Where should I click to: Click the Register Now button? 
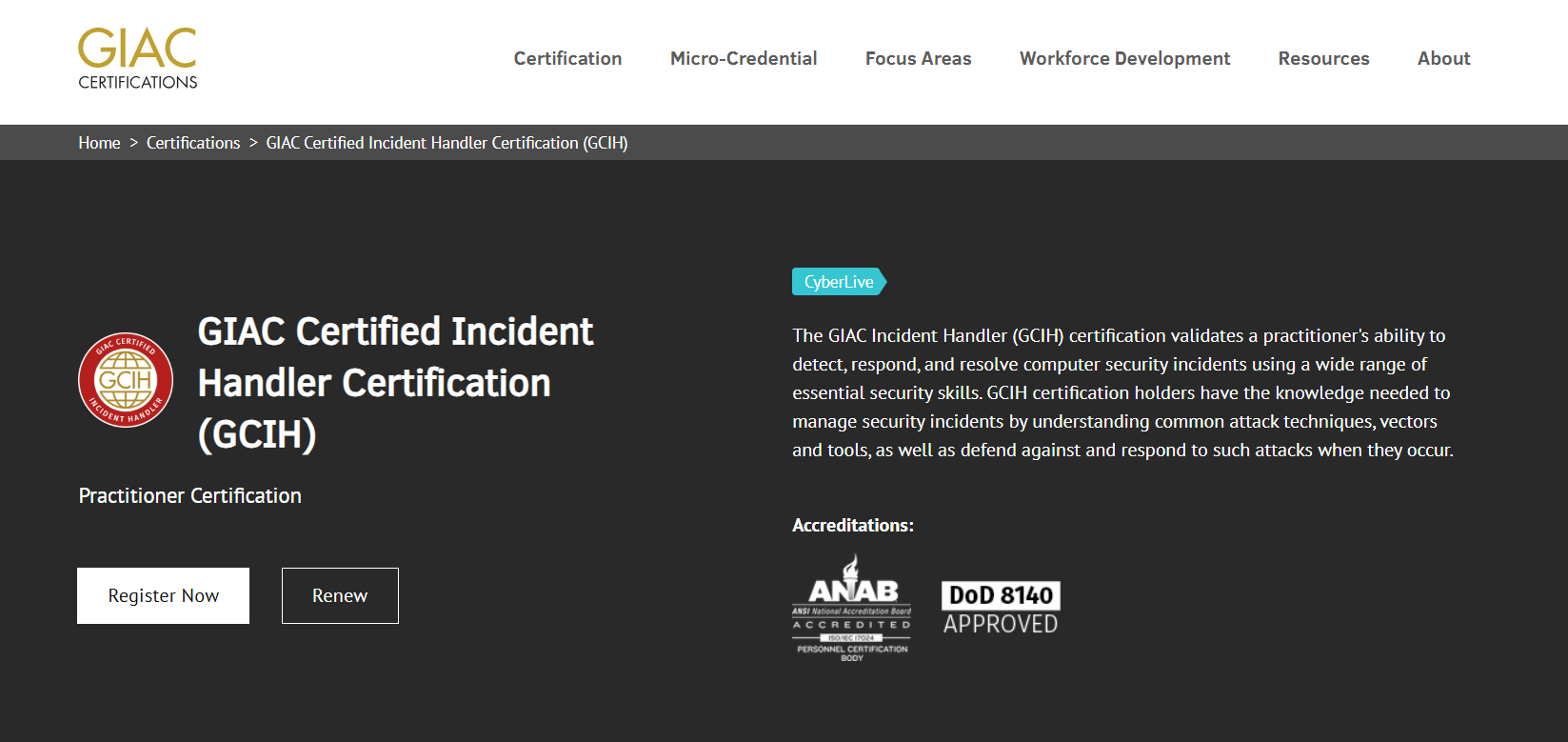point(163,595)
